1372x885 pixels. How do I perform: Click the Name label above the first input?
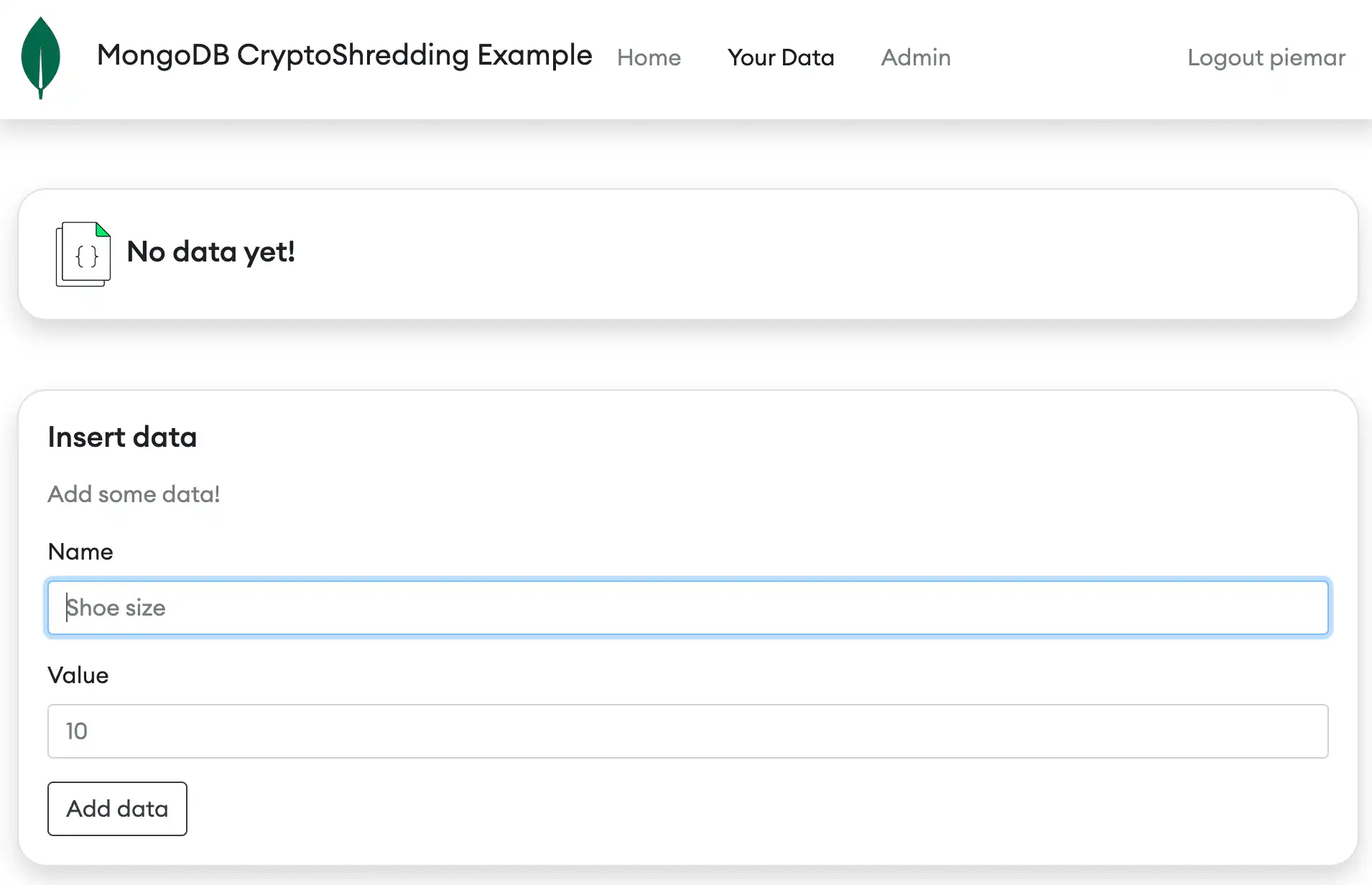[80, 552]
